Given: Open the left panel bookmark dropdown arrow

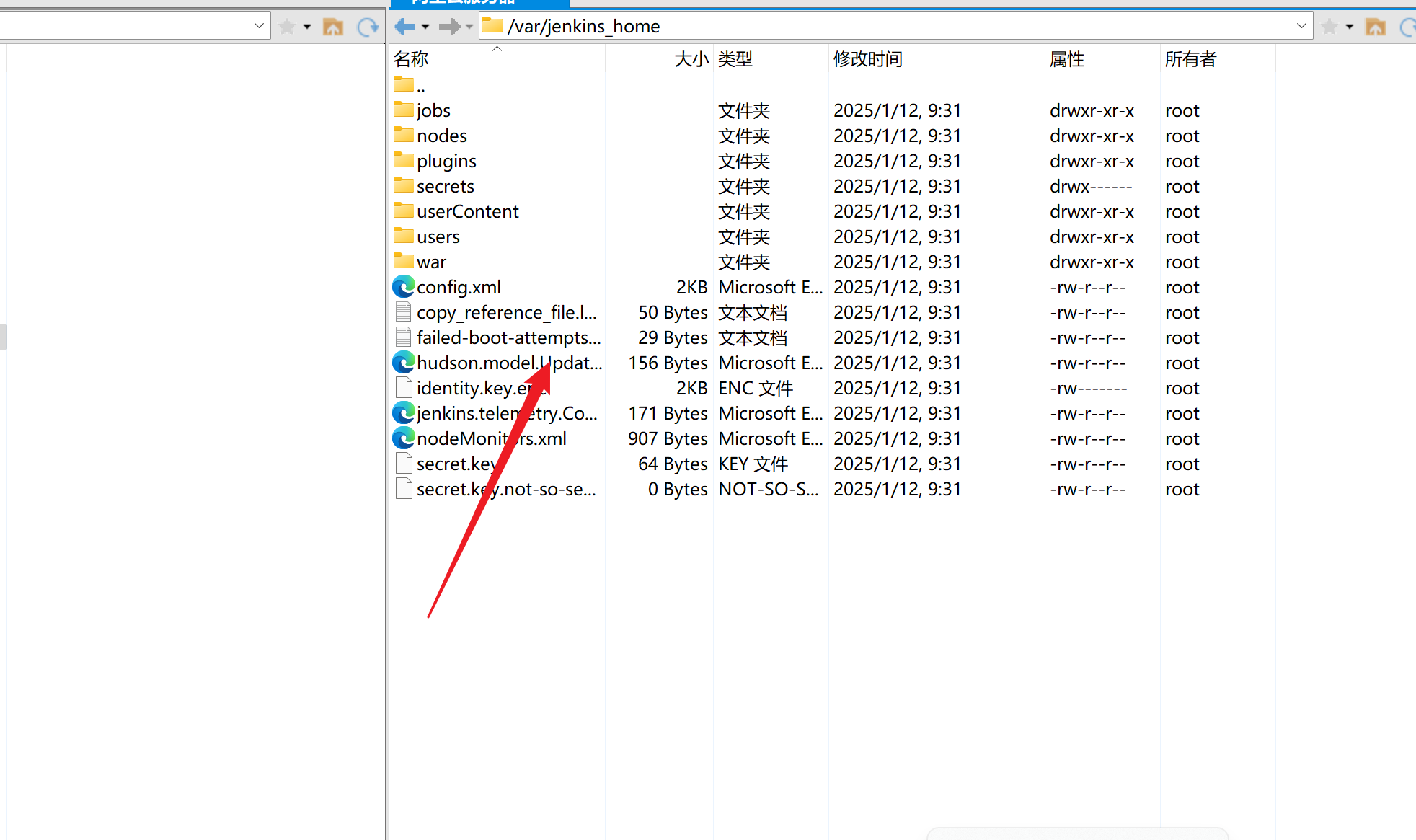Looking at the screenshot, I should (307, 27).
